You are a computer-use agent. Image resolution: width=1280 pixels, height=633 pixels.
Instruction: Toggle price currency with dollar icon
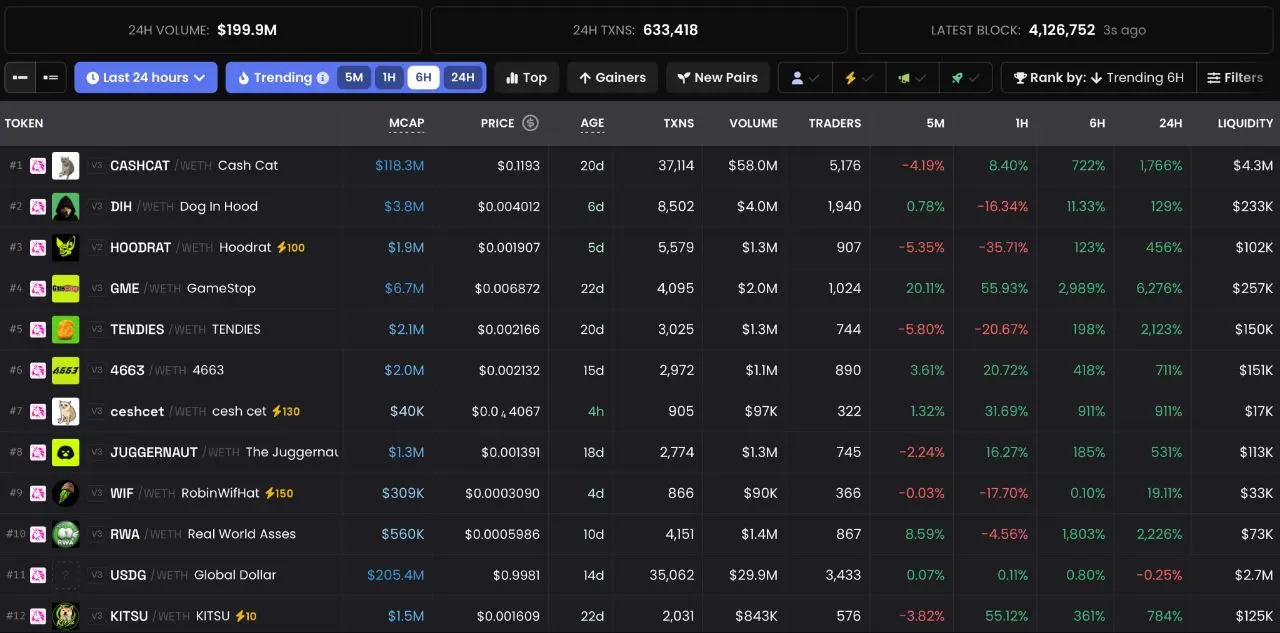pos(531,123)
